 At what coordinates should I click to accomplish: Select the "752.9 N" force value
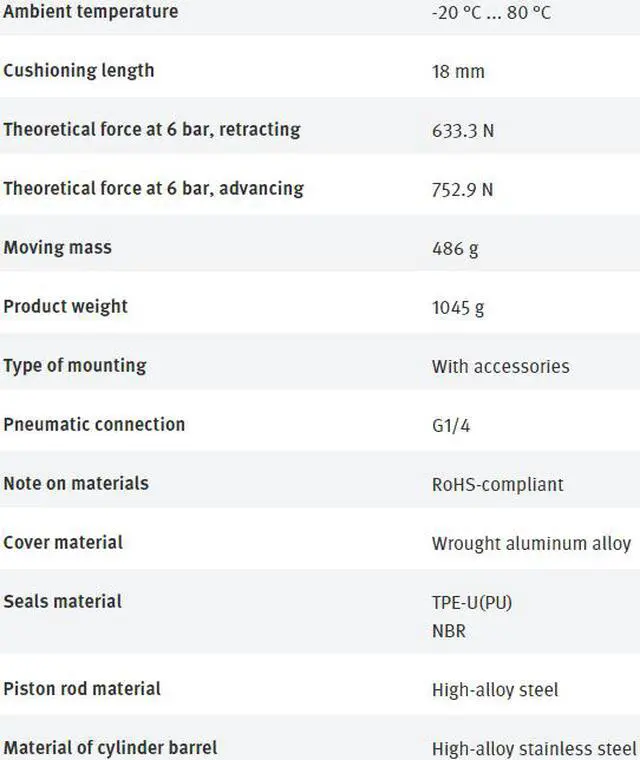pos(462,190)
